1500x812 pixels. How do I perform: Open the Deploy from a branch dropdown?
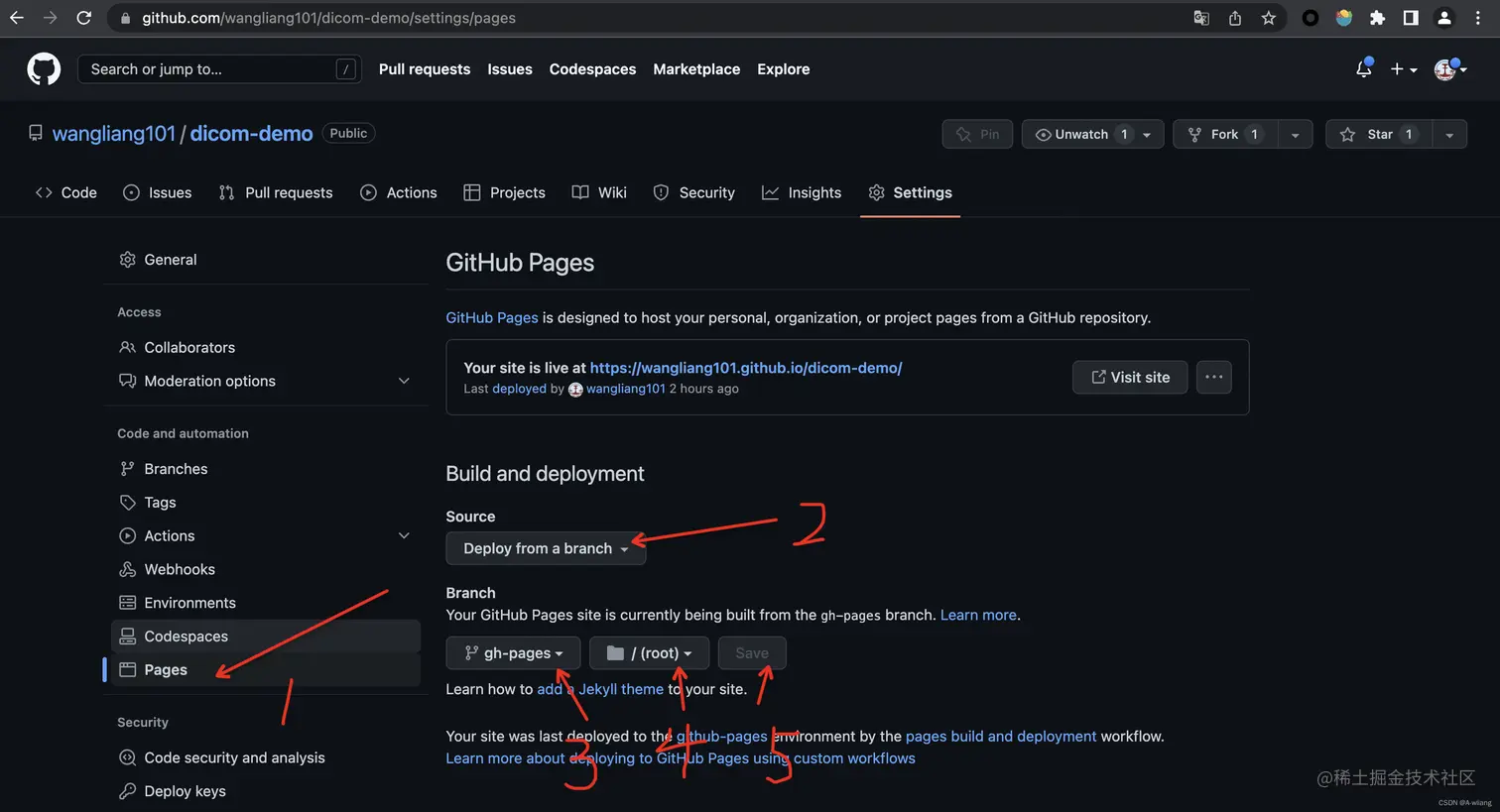click(546, 548)
